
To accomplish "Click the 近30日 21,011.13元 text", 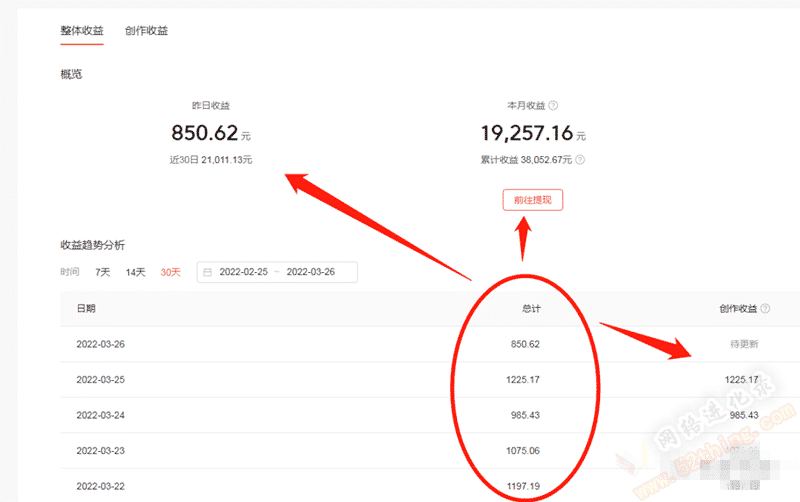I will point(211,160).
